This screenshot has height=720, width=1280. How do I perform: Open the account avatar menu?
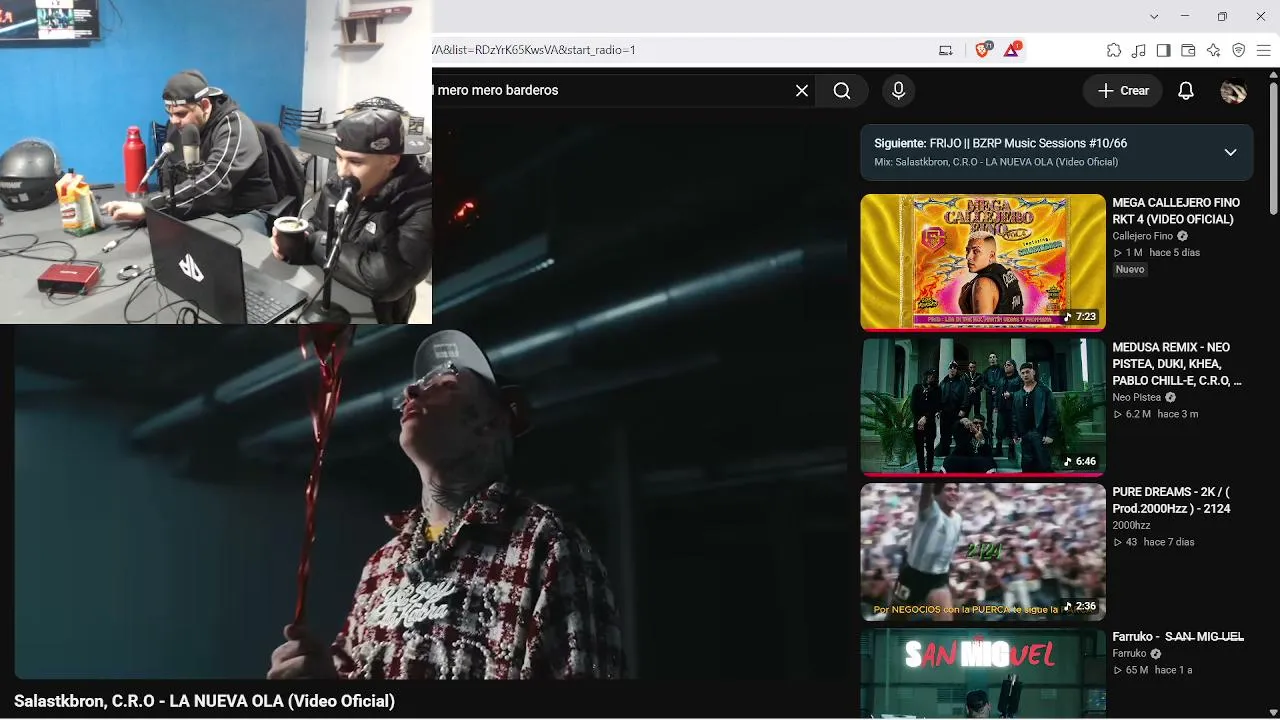[1234, 91]
